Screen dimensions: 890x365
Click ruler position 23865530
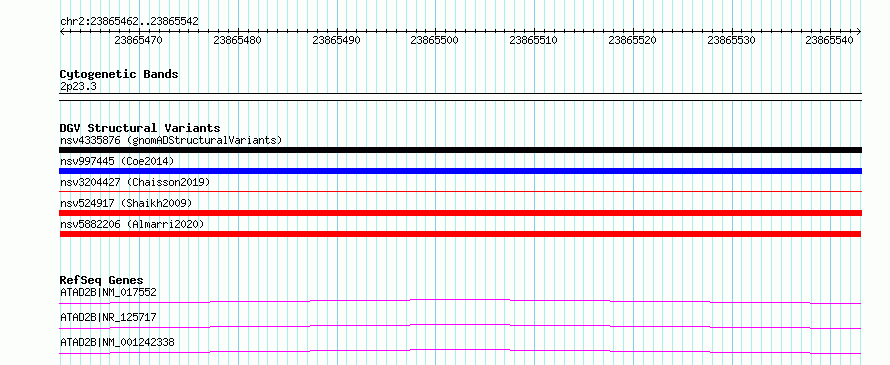point(731,40)
